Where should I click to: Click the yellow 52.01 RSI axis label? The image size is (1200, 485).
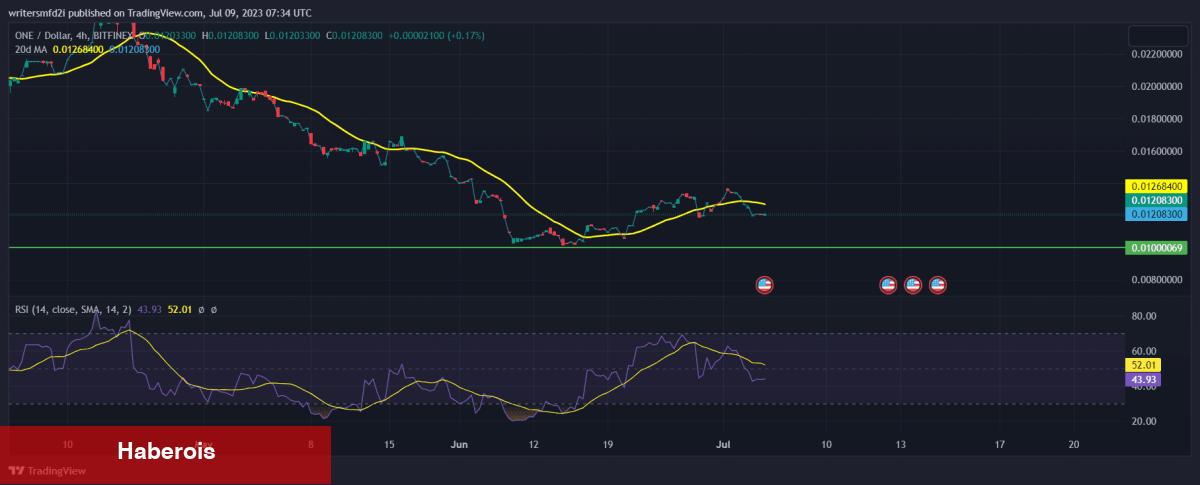pos(1143,366)
